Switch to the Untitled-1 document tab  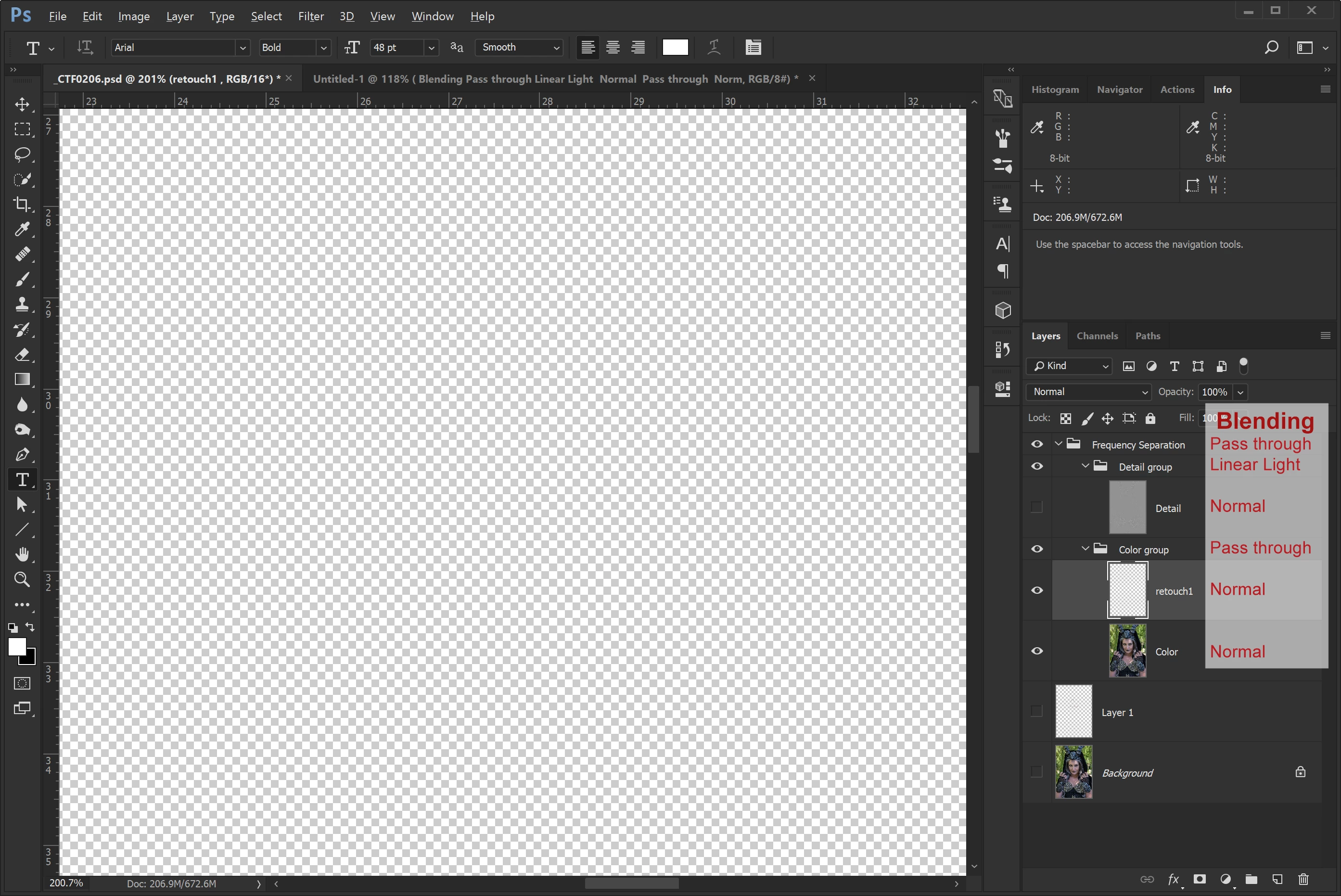pyautogui.click(x=555, y=79)
